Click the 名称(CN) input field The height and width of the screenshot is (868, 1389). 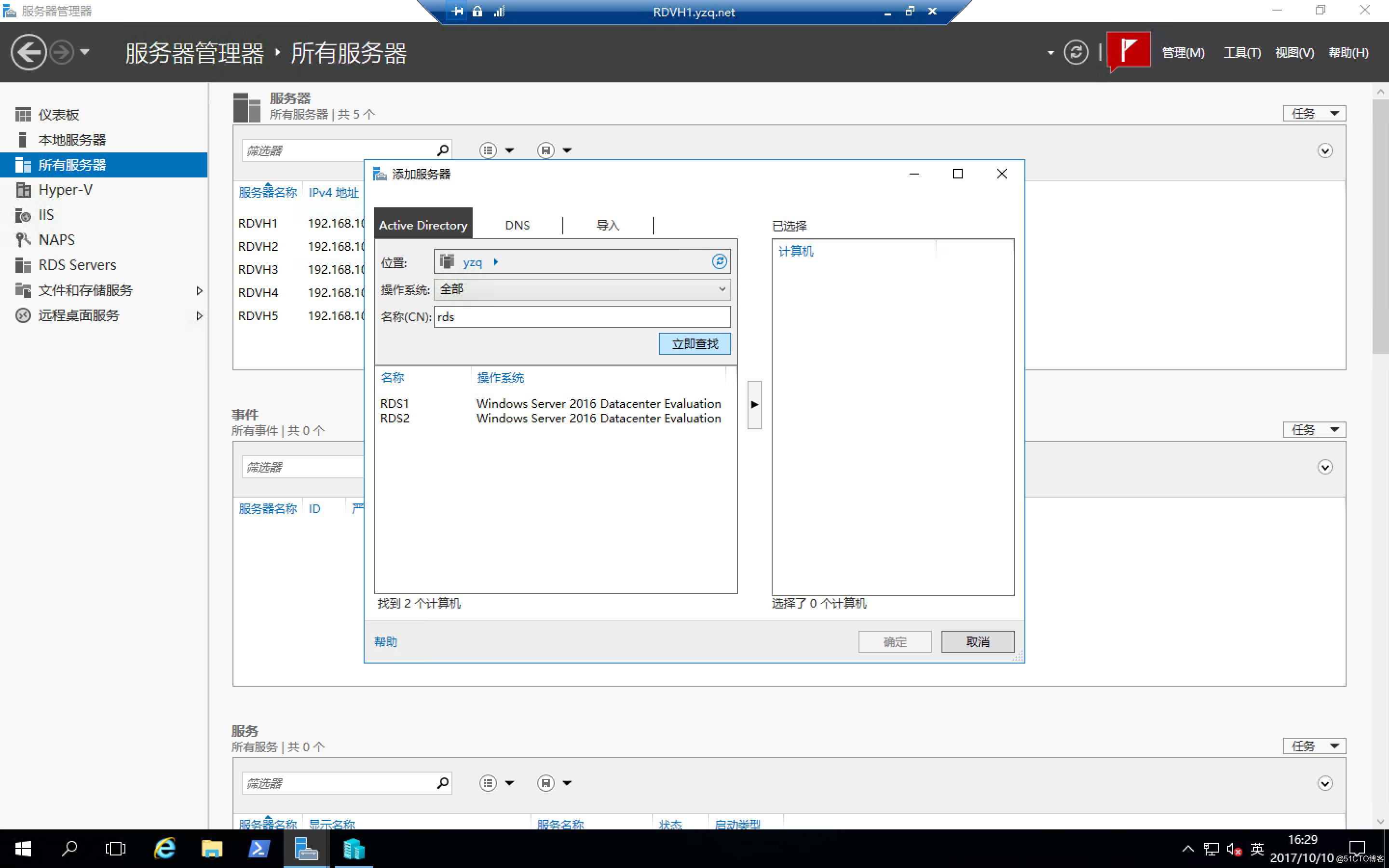[x=582, y=317]
